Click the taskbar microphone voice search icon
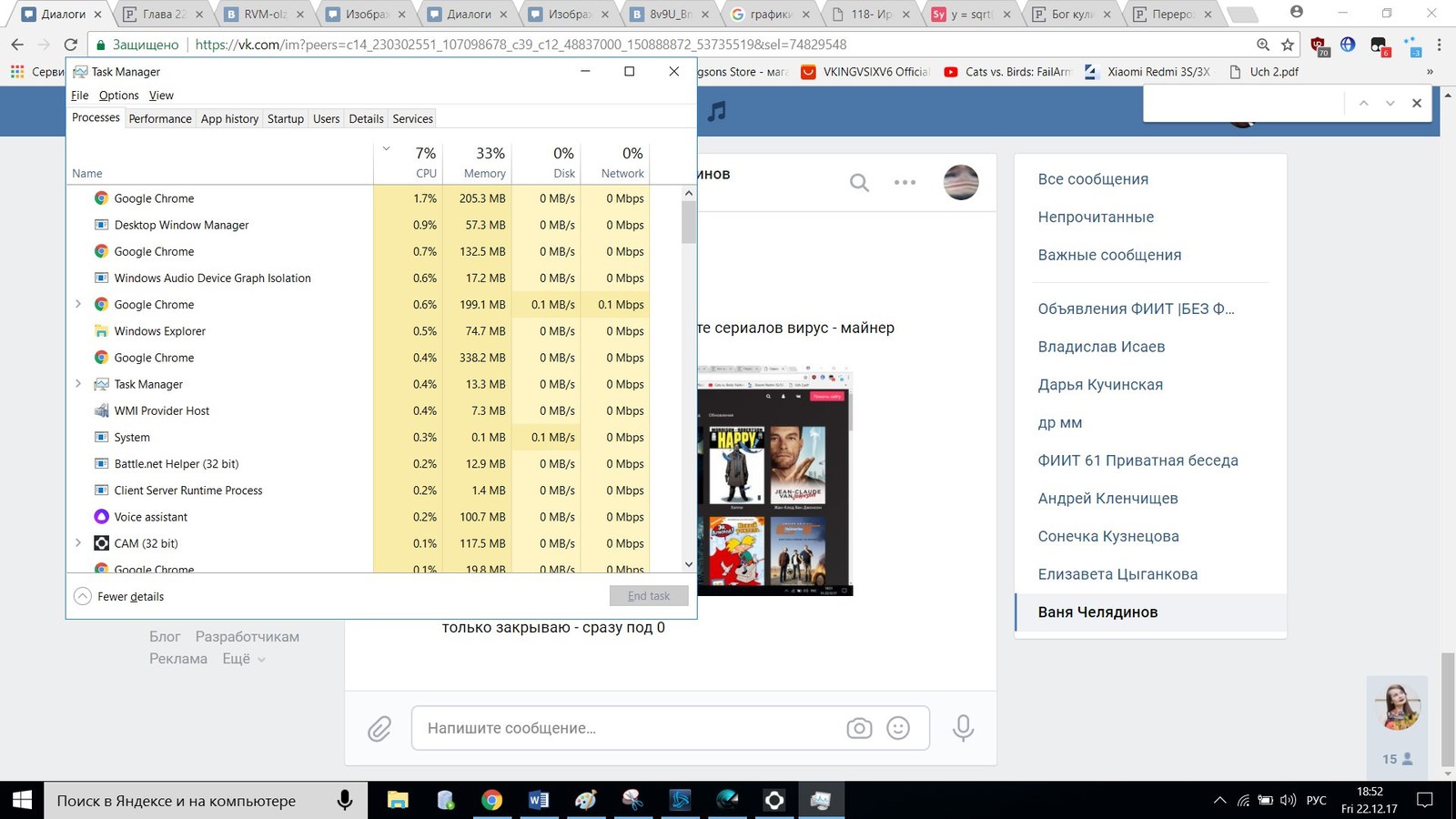Image resolution: width=1456 pixels, height=819 pixels. (x=345, y=800)
